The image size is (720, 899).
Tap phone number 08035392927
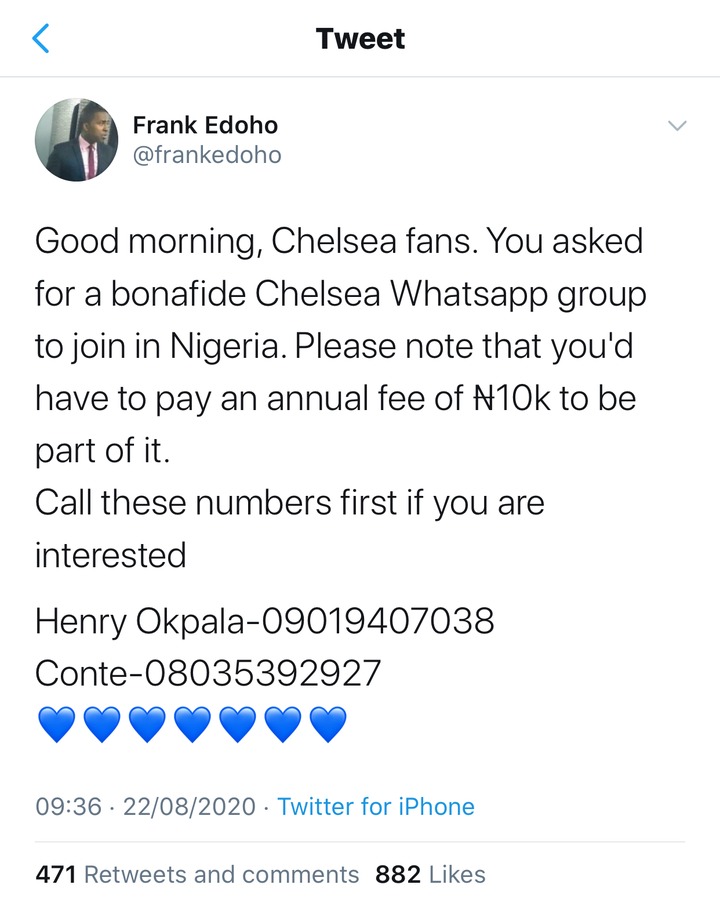(x=263, y=673)
